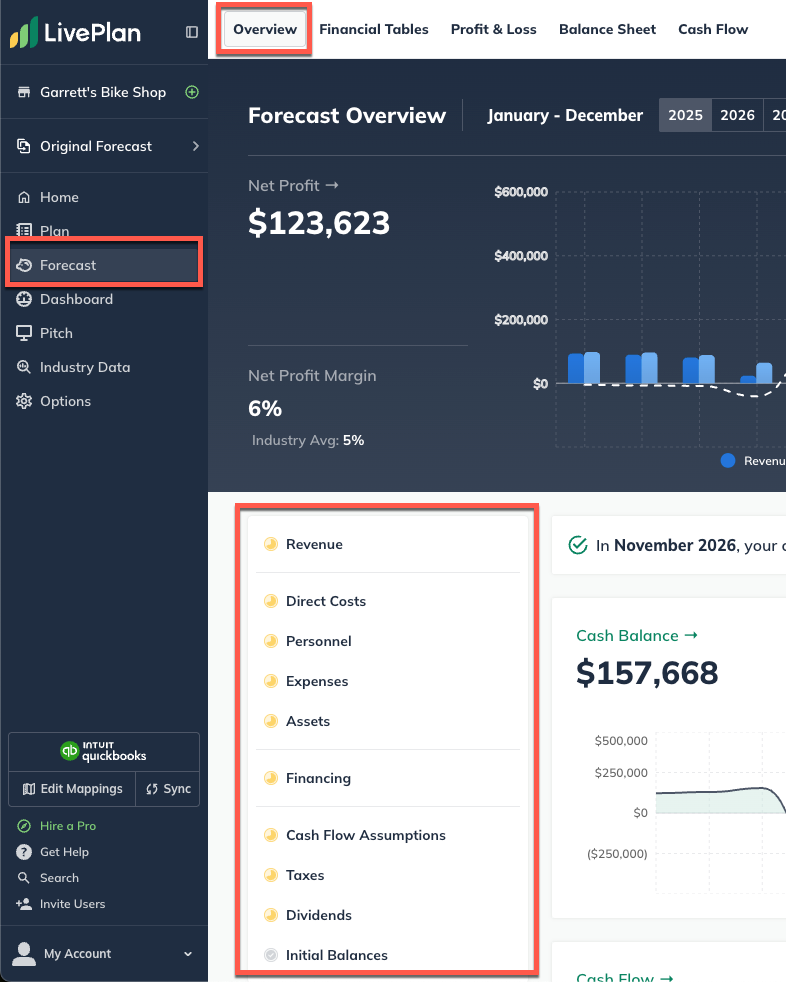Open the Options gear item
Image resolution: width=786 pixels, height=982 pixels.
[x=65, y=401]
